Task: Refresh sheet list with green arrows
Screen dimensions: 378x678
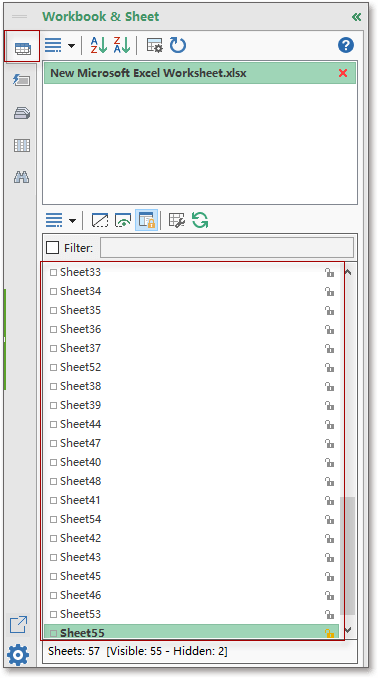Action: click(200, 220)
